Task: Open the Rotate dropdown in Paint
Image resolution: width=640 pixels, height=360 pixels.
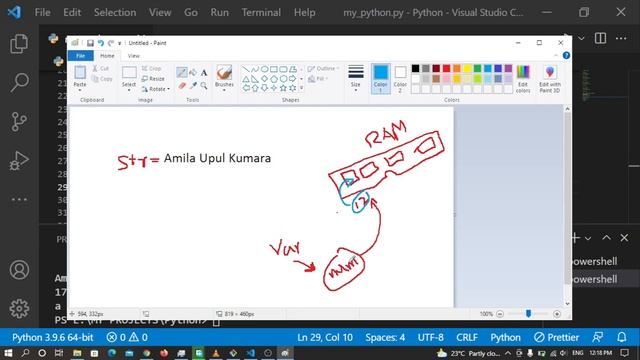Action: click(168, 89)
